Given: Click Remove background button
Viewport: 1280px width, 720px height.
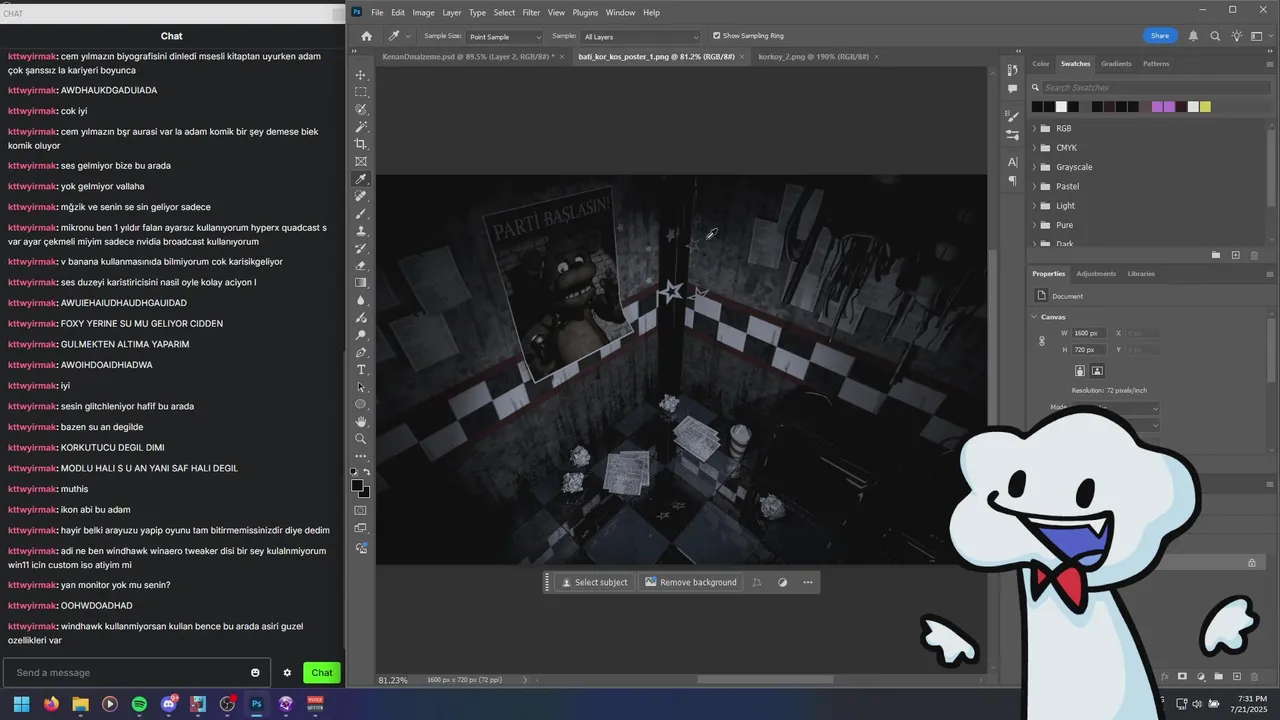Looking at the screenshot, I should click(690, 582).
